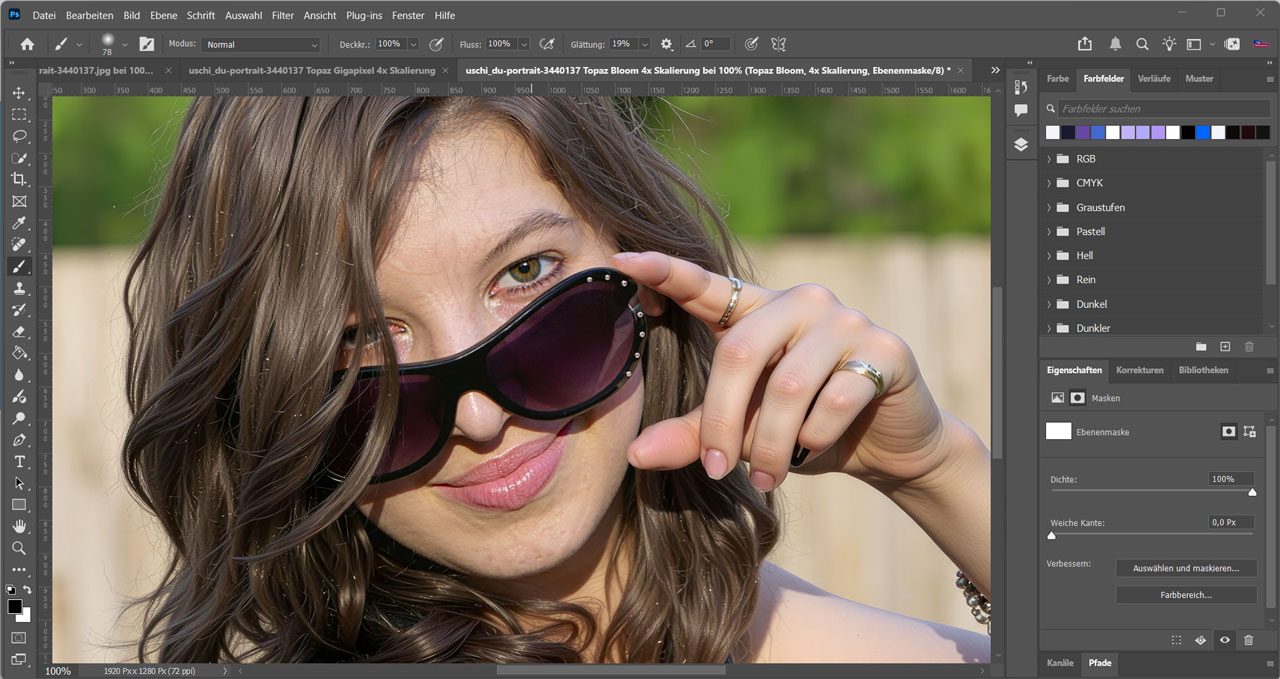Select the Crop tool
Screen dimensions: 1280x679
tap(19, 179)
